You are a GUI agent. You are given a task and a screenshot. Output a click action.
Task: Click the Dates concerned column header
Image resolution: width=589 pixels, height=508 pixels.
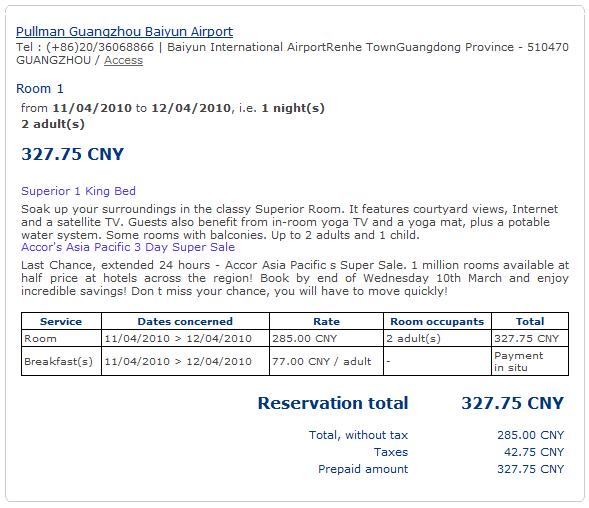(185, 322)
